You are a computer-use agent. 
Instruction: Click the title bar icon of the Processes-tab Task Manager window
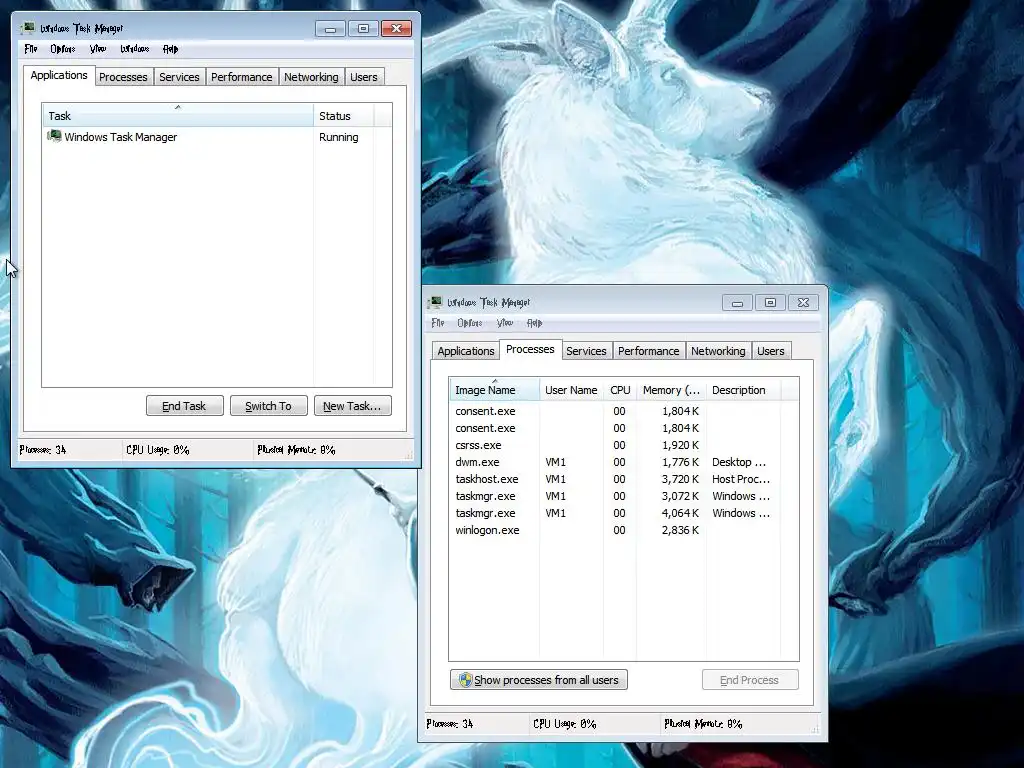435,302
